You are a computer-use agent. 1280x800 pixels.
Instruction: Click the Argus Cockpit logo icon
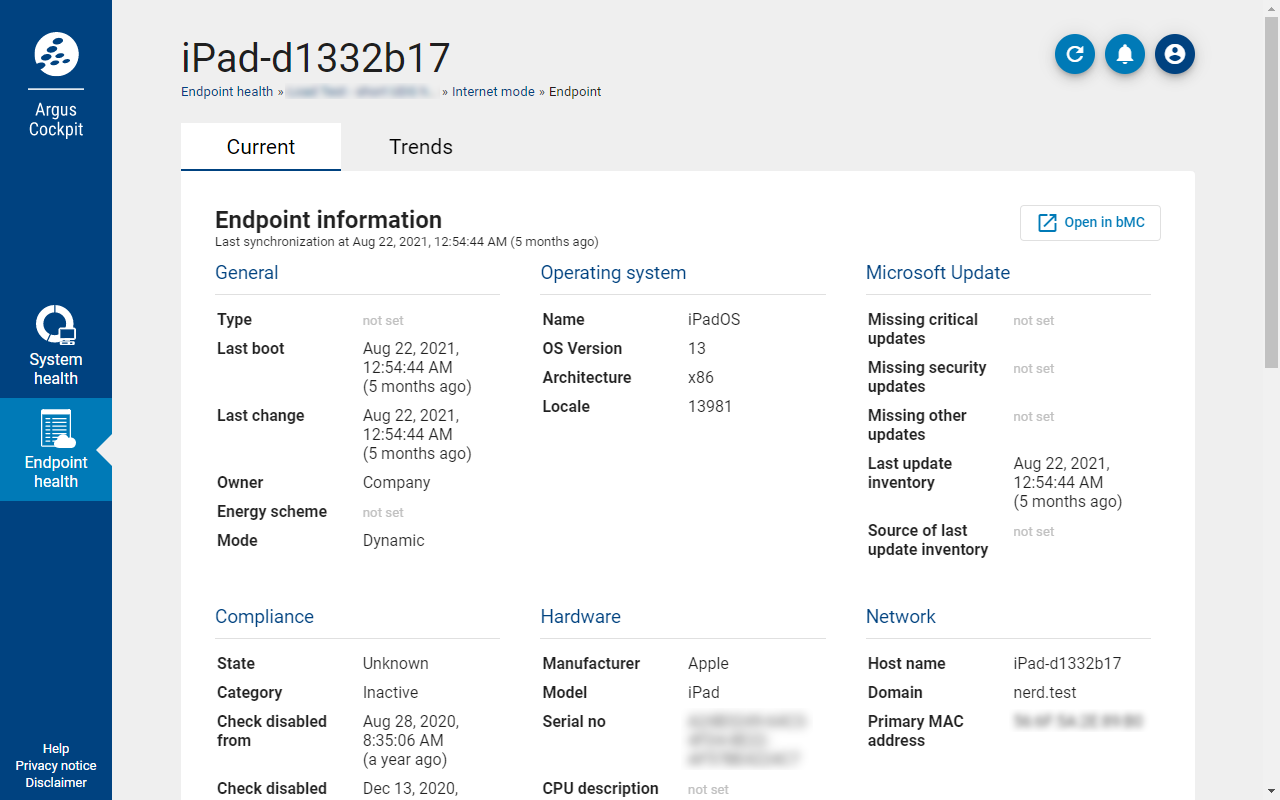pos(56,54)
